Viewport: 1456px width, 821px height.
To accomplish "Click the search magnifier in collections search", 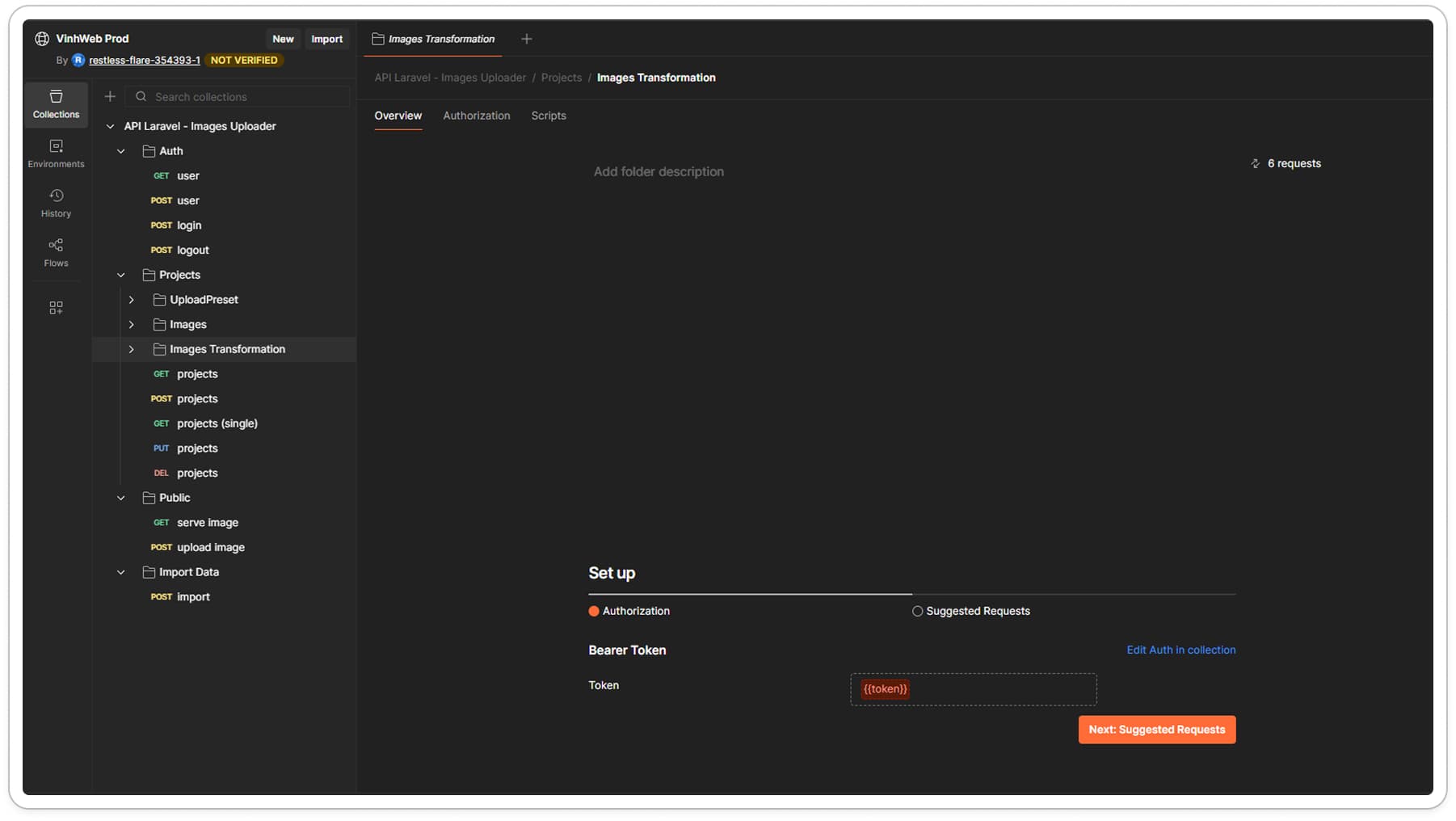I will [141, 96].
